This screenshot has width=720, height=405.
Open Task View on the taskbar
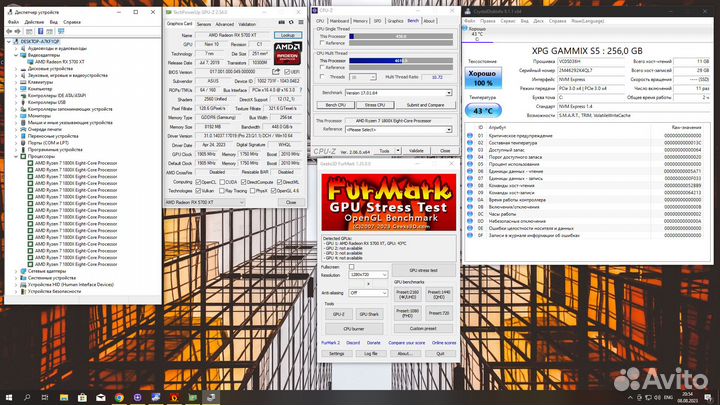[45, 397]
